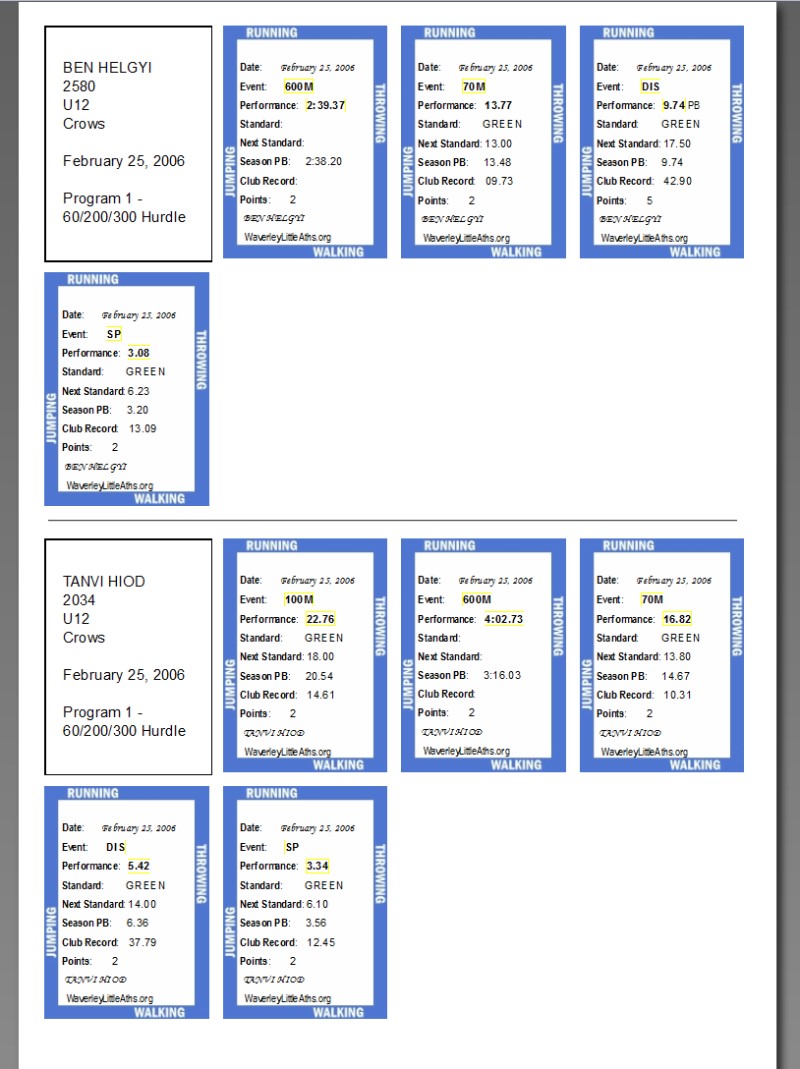Select the 3.34 shot put performance value
Screen dimensions: 800x1069
point(316,866)
